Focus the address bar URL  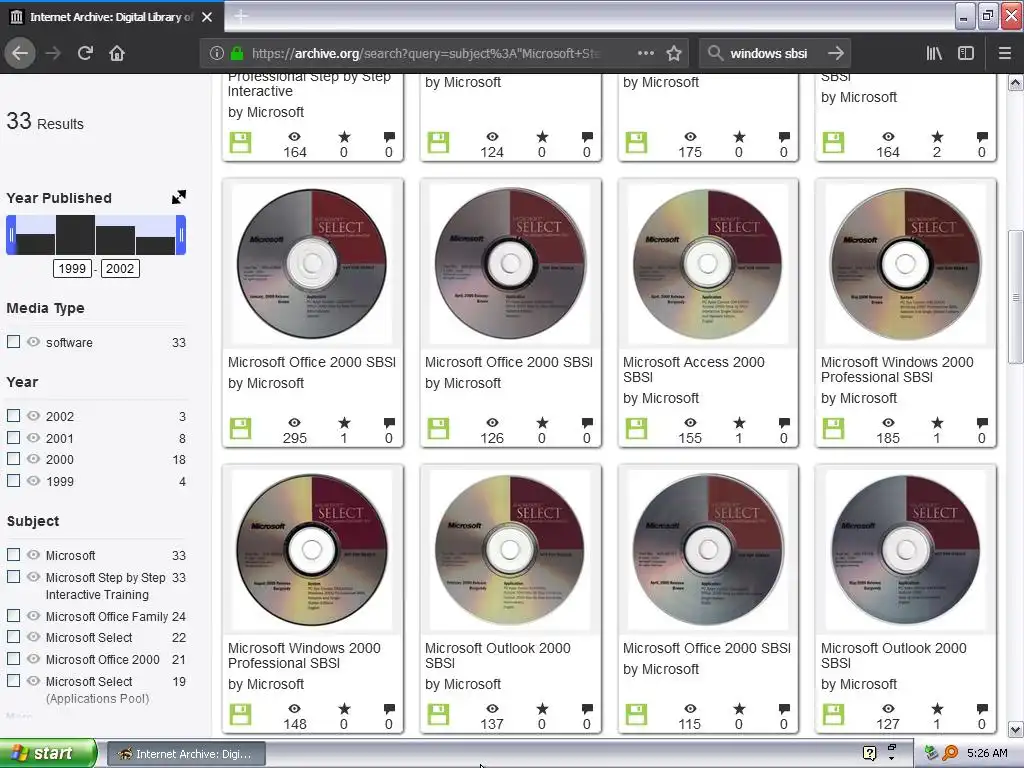pos(426,53)
